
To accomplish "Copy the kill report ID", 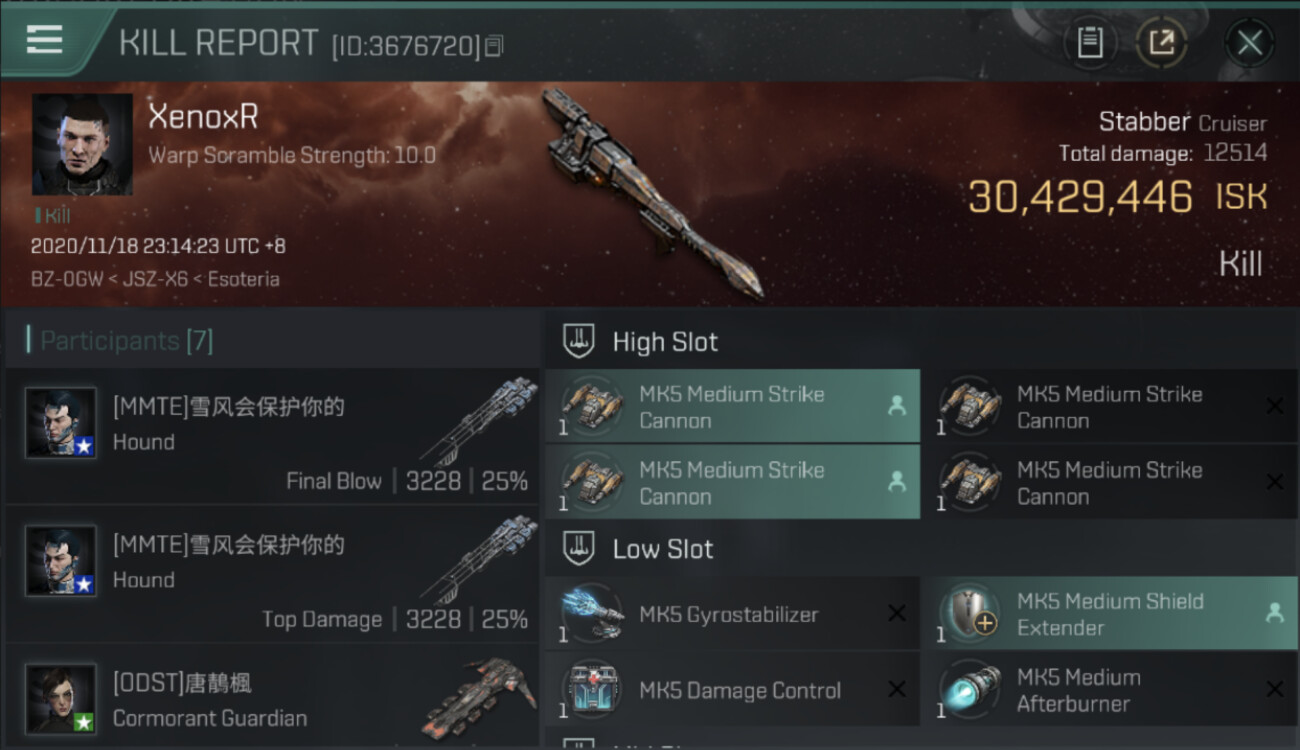I will (x=494, y=45).
